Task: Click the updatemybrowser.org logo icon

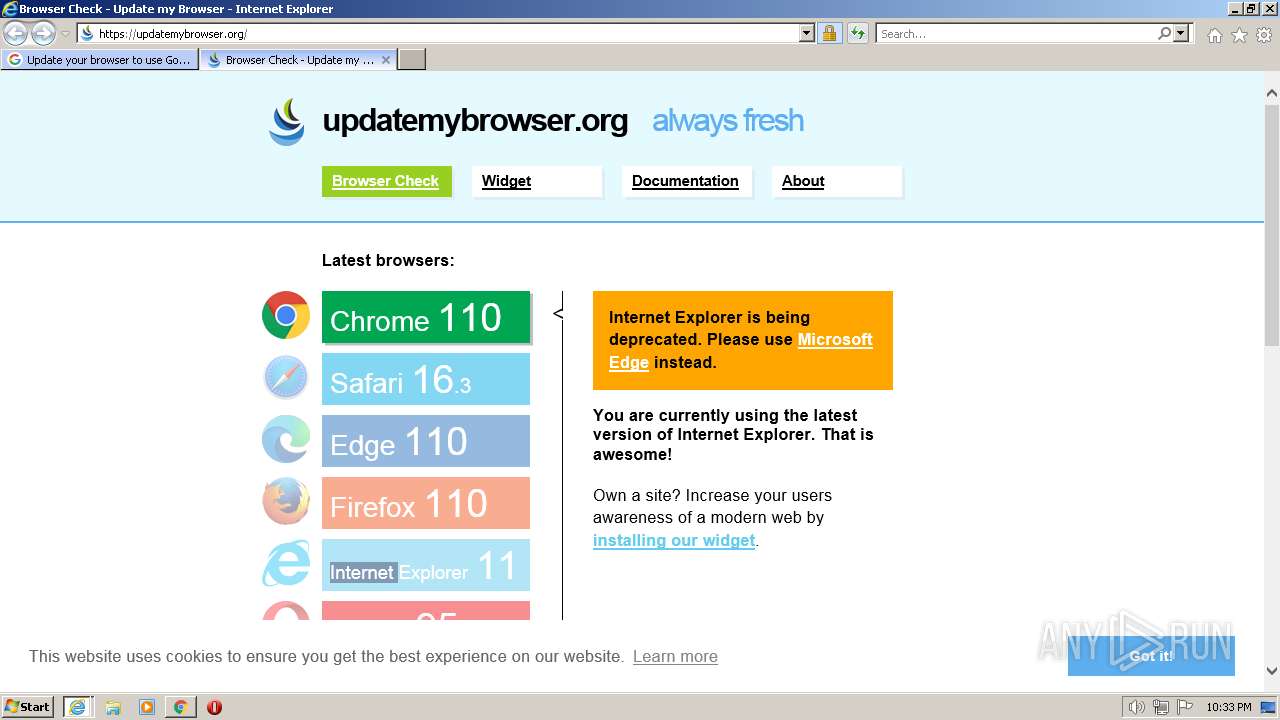Action: tap(286, 121)
